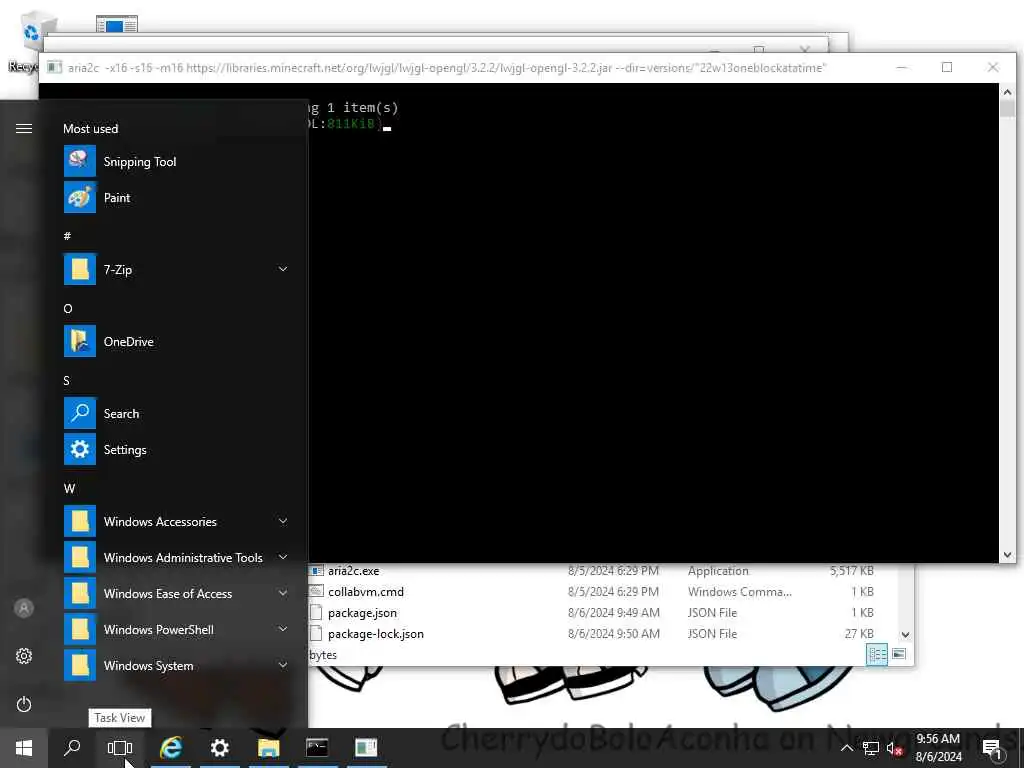Expand Windows Administrative Tools chevron
The height and width of the screenshot is (768, 1024).
[283, 557]
